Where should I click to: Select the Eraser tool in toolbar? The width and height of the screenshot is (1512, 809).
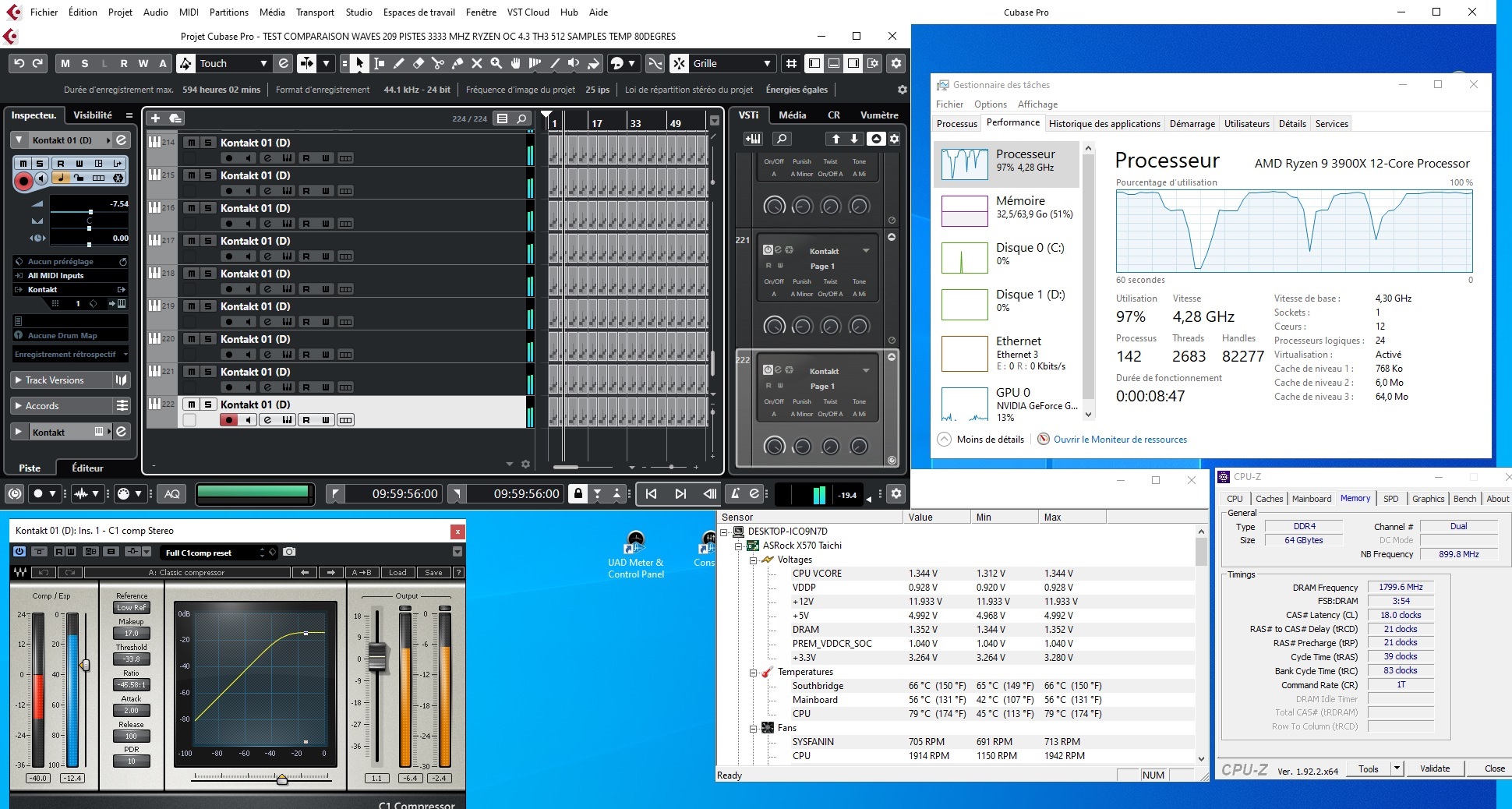pos(419,64)
